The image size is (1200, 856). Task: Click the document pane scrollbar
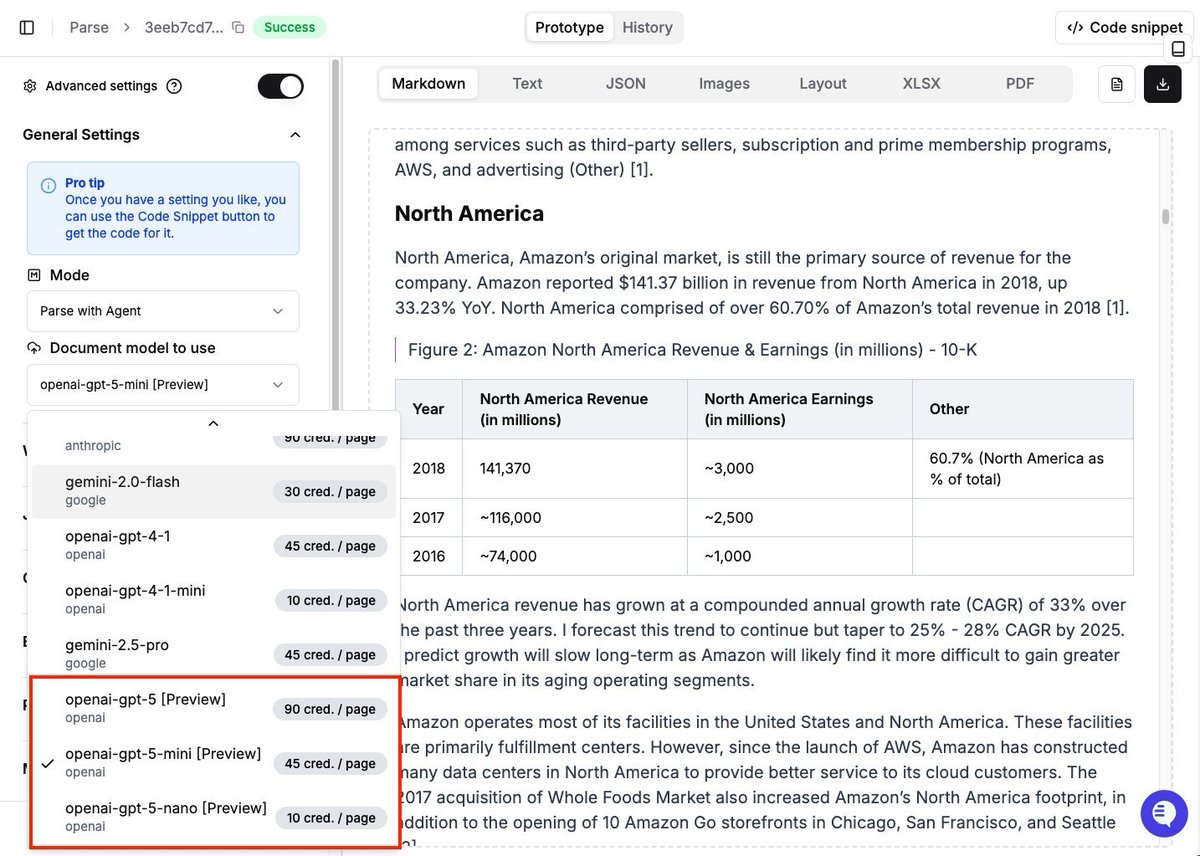pos(1166,217)
